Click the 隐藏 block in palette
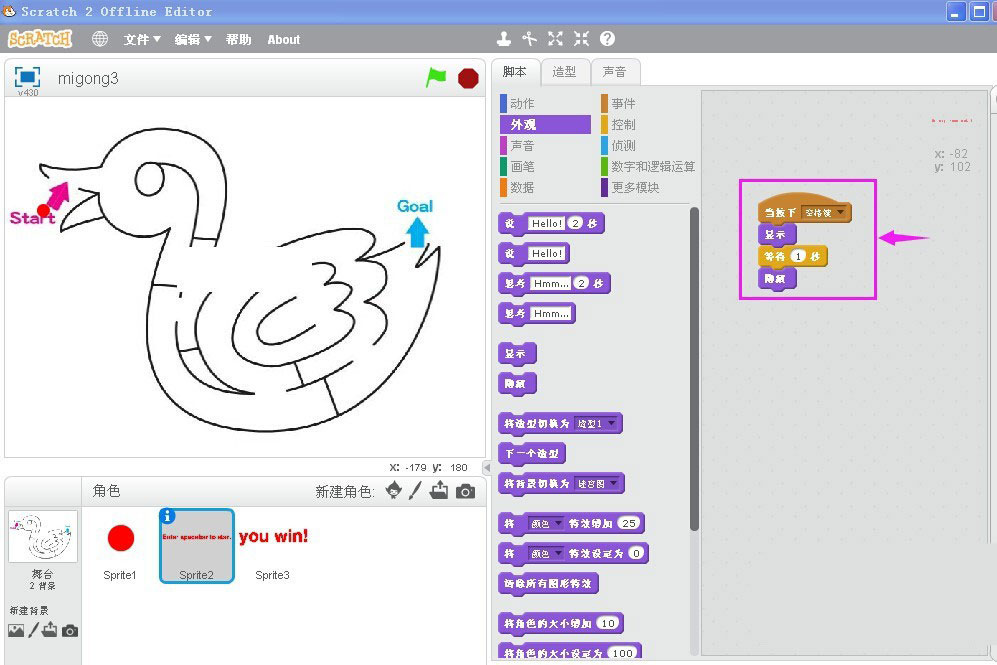This screenshot has height=665, width=997. tap(517, 384)
